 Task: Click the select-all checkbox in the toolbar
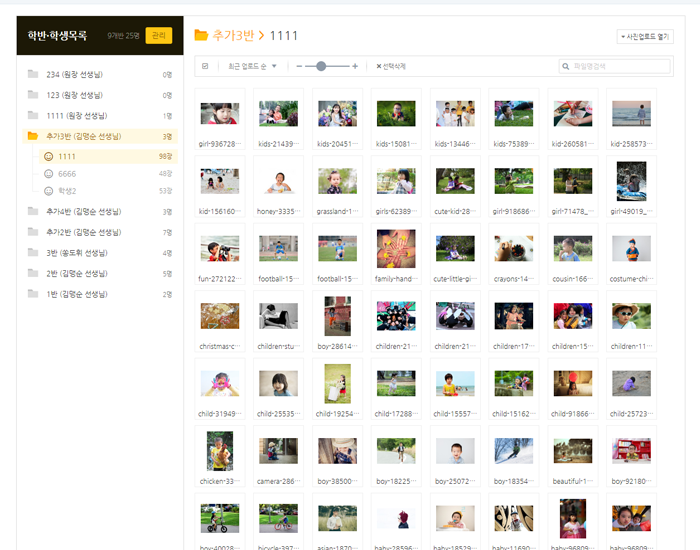click(205, 66)
